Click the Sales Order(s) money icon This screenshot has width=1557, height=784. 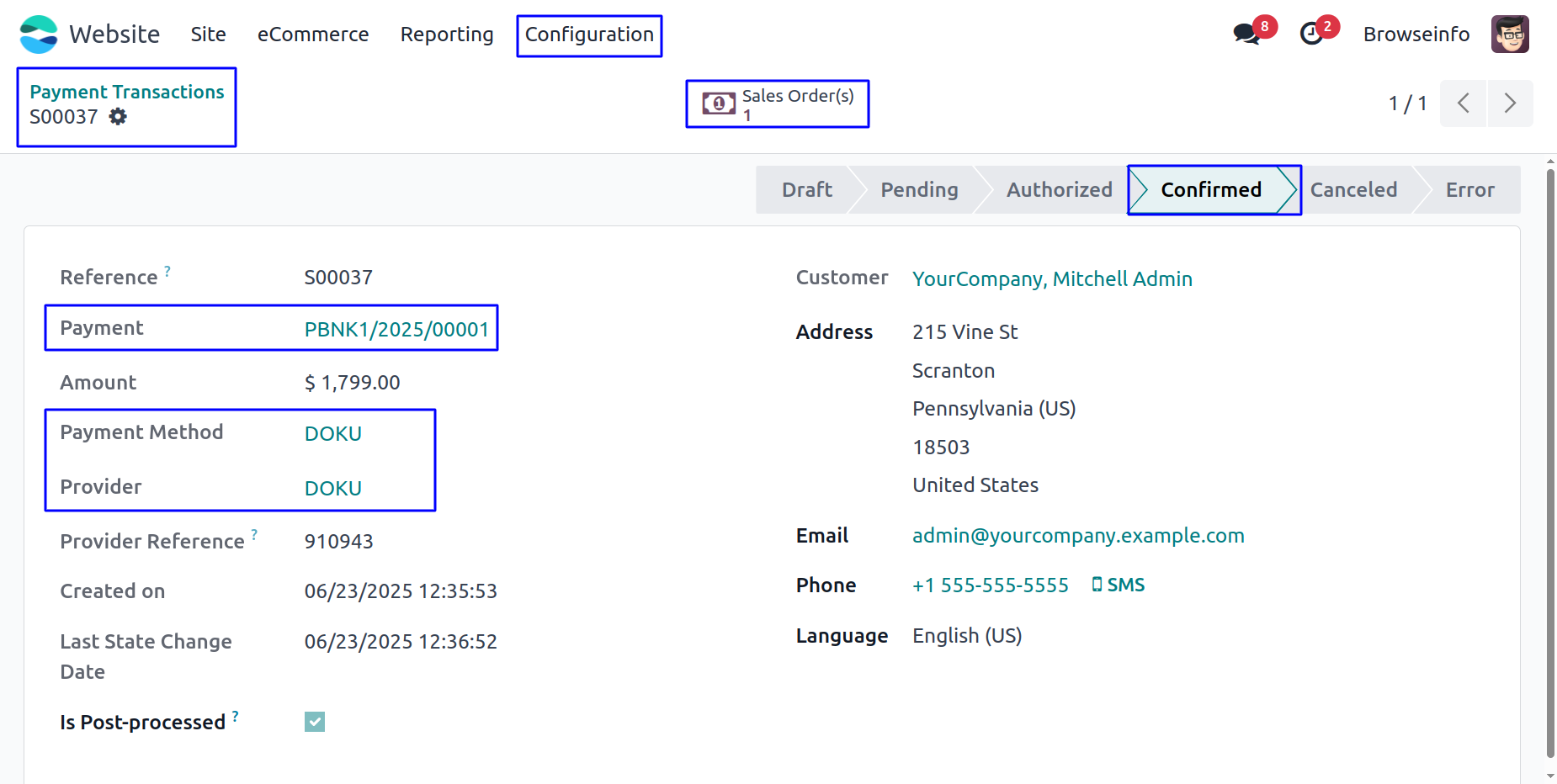tap(719, 104)
